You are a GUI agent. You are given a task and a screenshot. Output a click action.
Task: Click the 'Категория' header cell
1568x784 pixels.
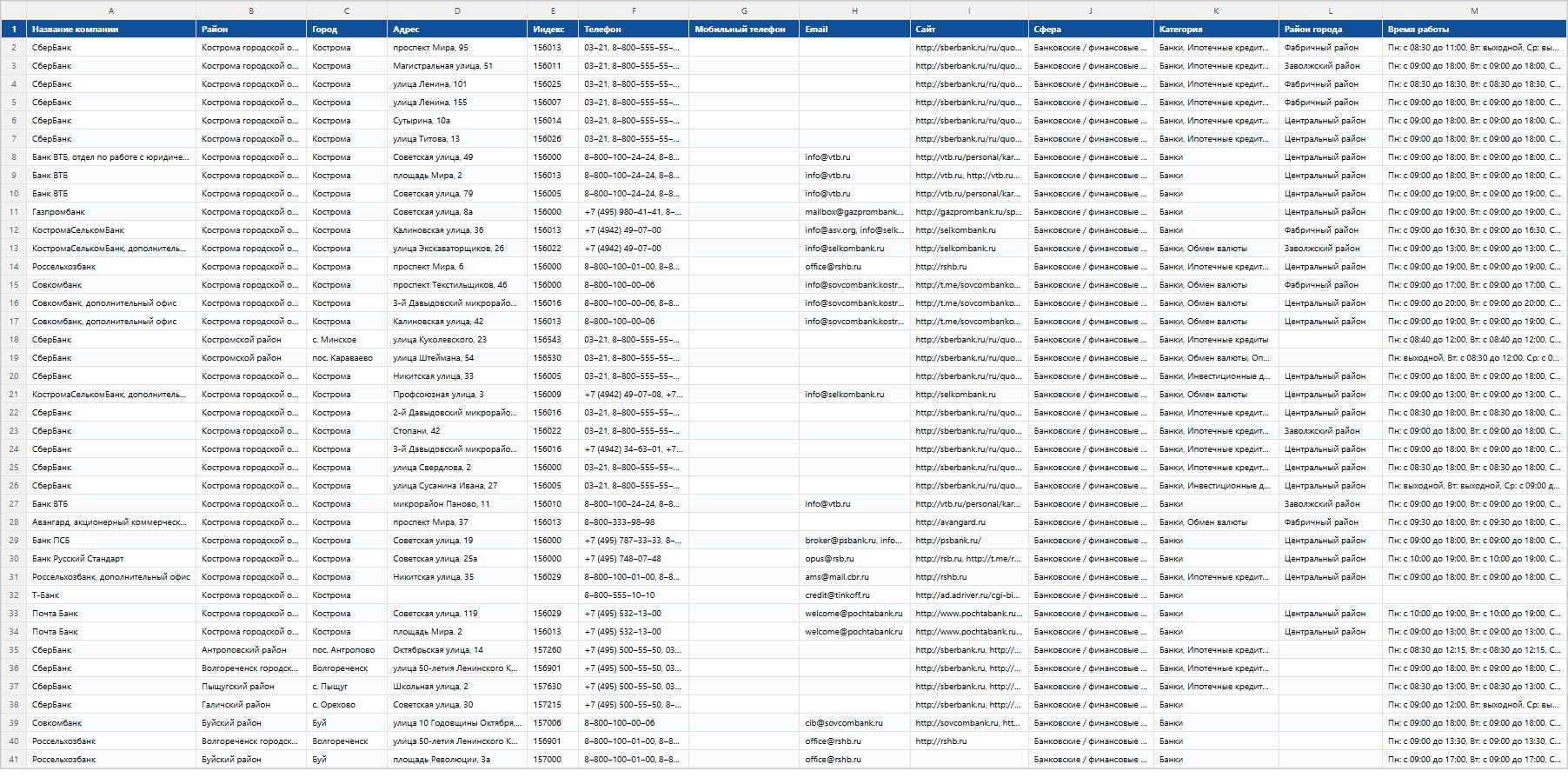coord(1216,29)
